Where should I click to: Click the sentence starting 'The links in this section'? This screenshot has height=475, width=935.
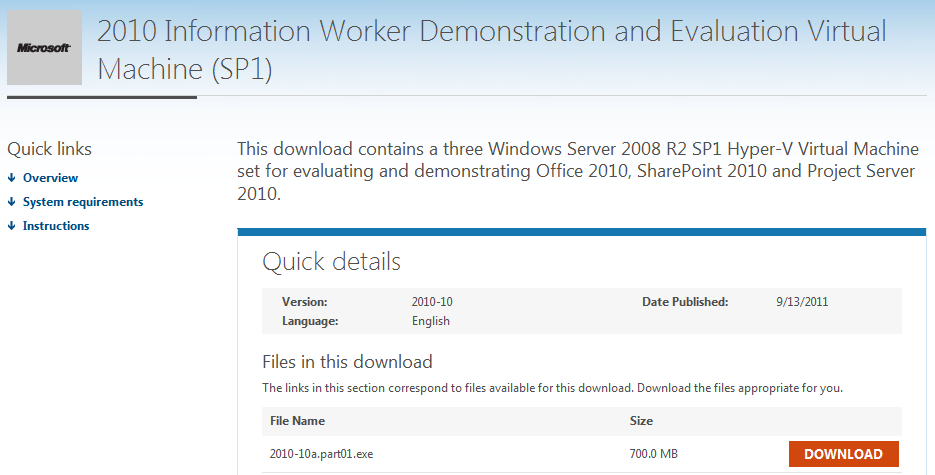(x=552, y=388)
